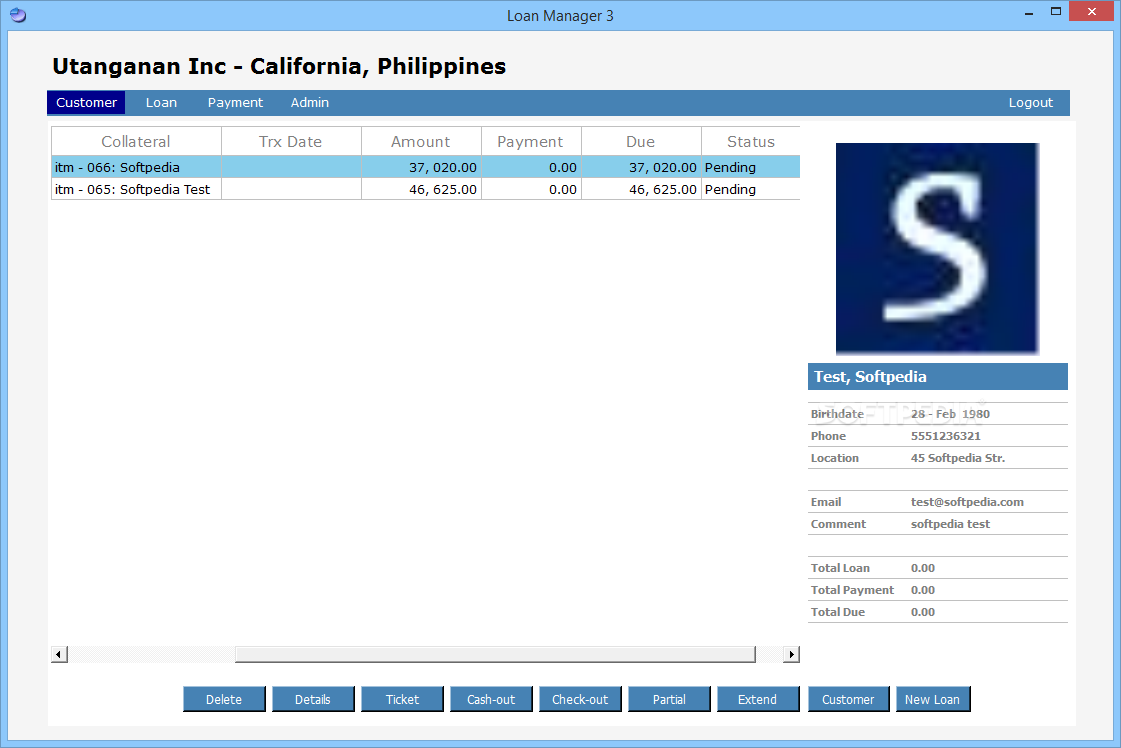
Task: Click the customer photo thumbnail
Action: (x=937, y=248)
